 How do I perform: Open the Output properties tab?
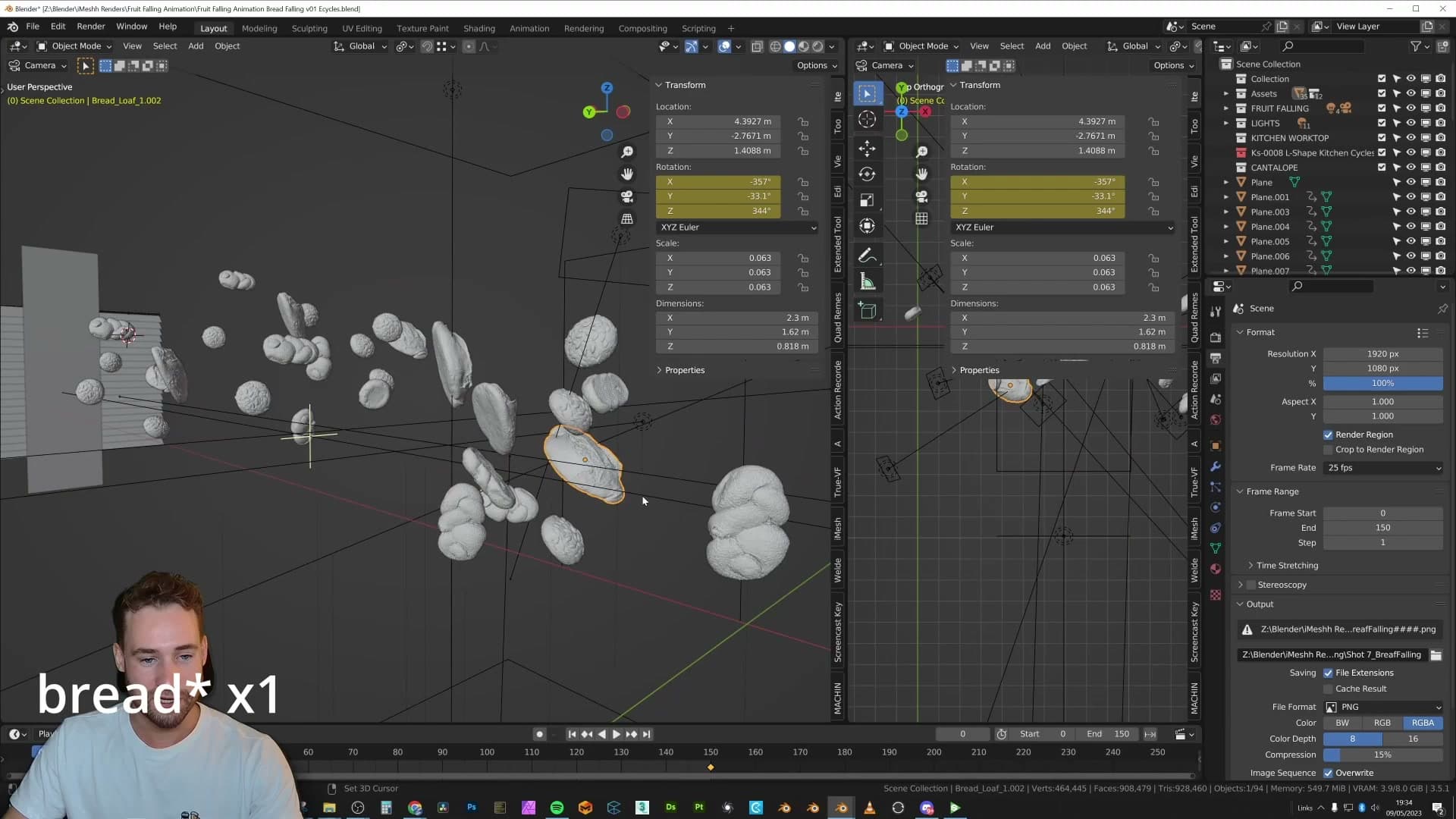[1216, 357]
